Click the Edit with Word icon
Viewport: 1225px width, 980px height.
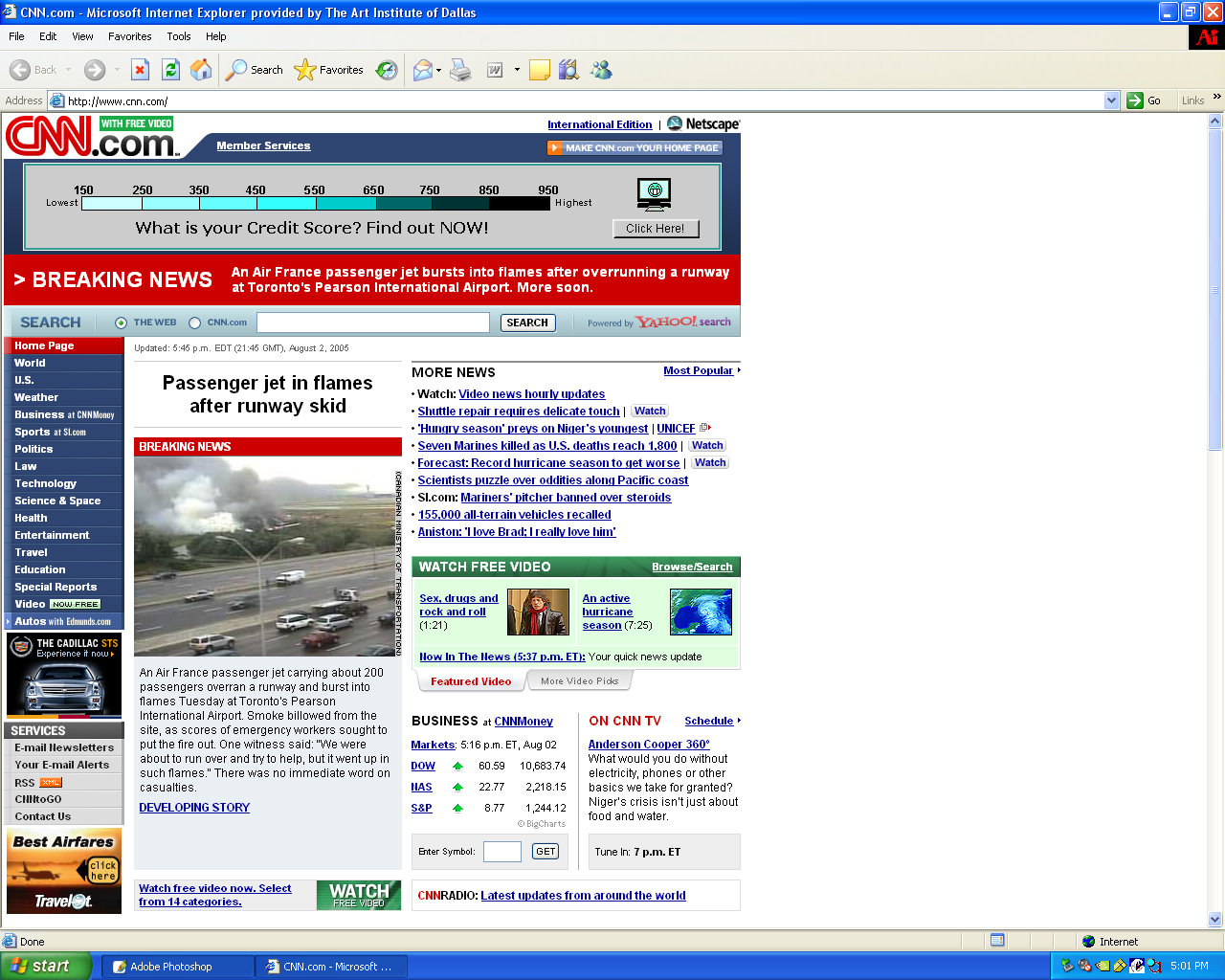495,70
